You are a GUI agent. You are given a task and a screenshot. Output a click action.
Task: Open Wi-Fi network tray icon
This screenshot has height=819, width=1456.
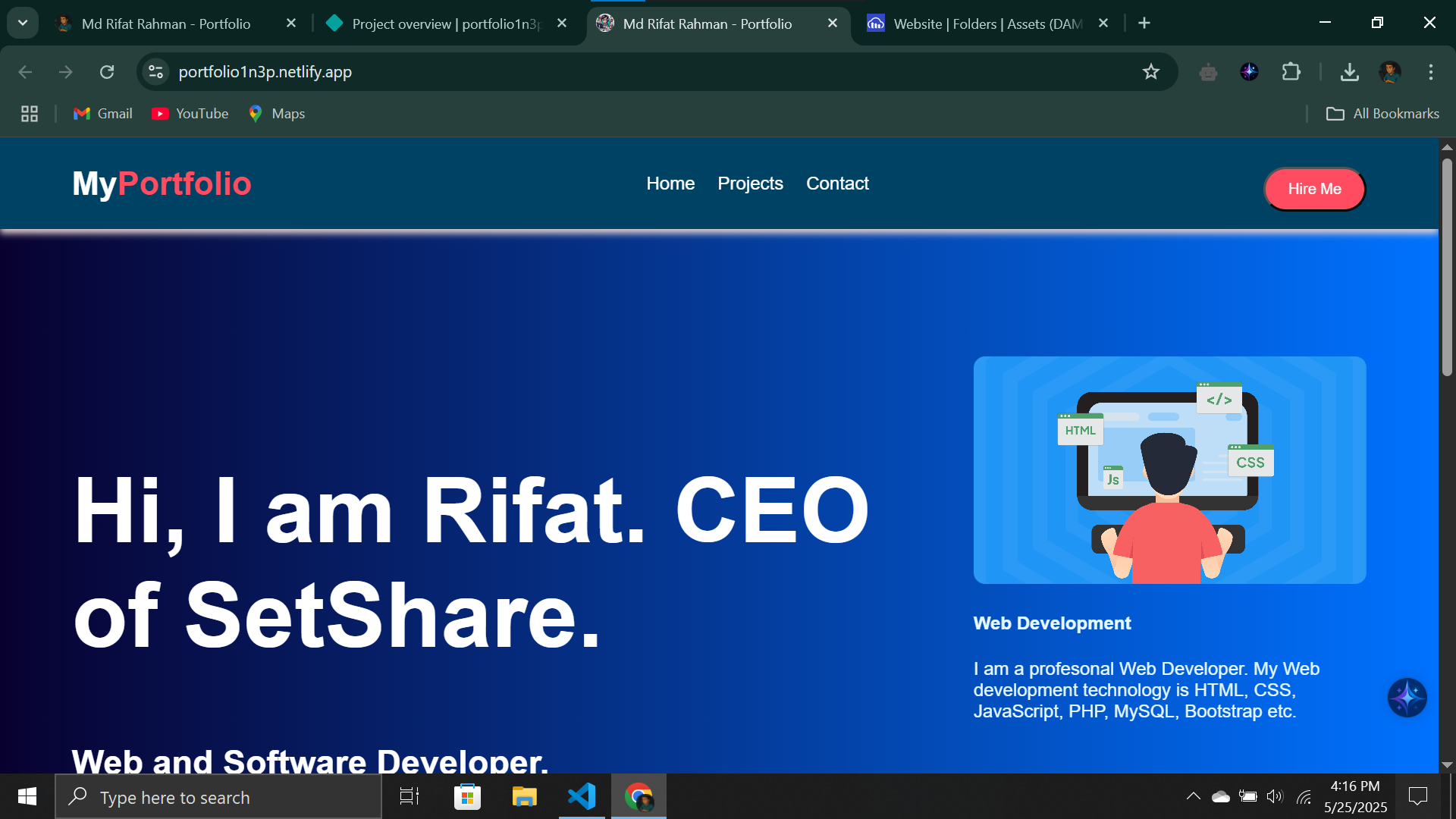pos(1304,796)
